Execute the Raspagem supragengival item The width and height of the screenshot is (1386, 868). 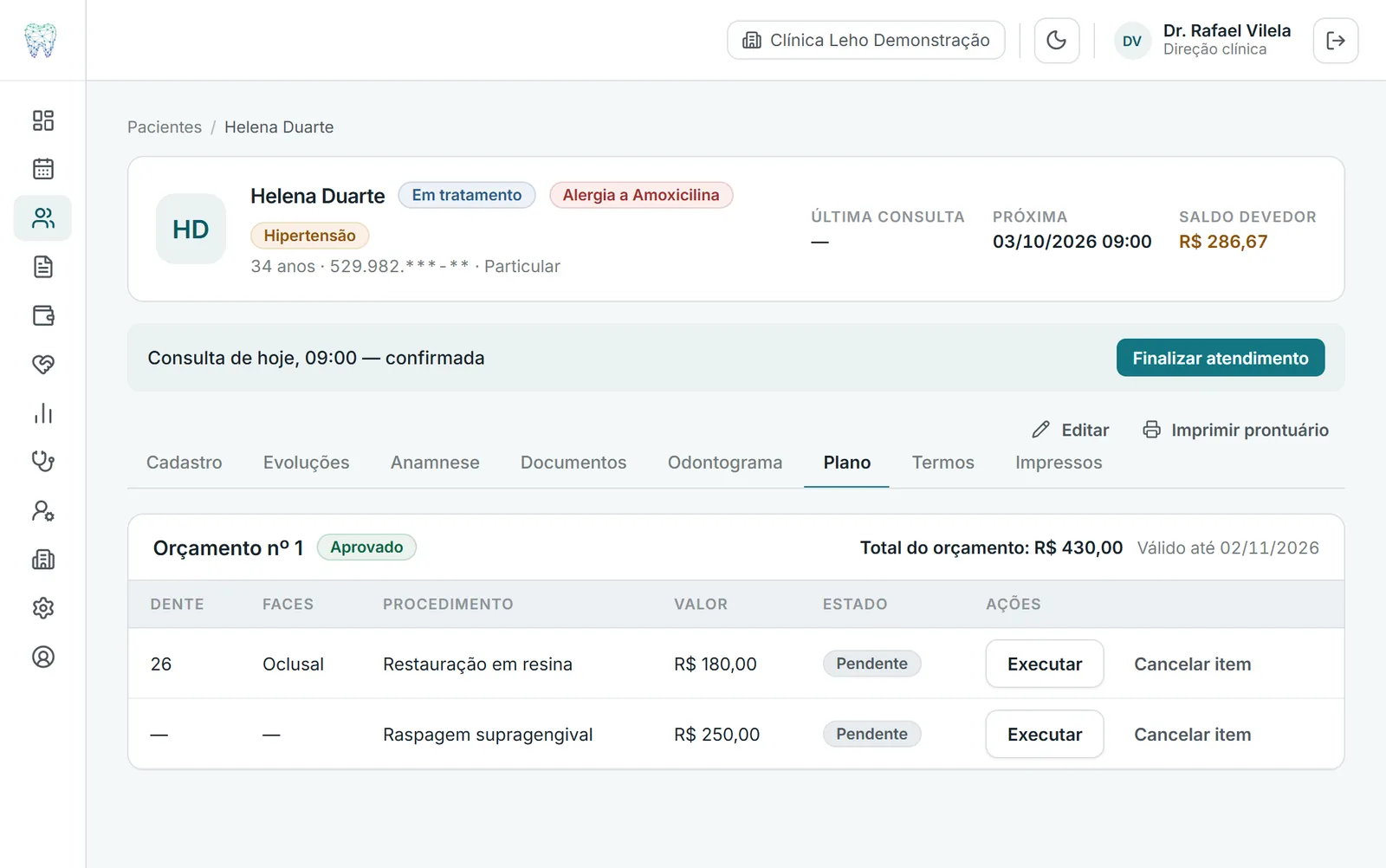pyautogui.click(x=1045, y=734)
